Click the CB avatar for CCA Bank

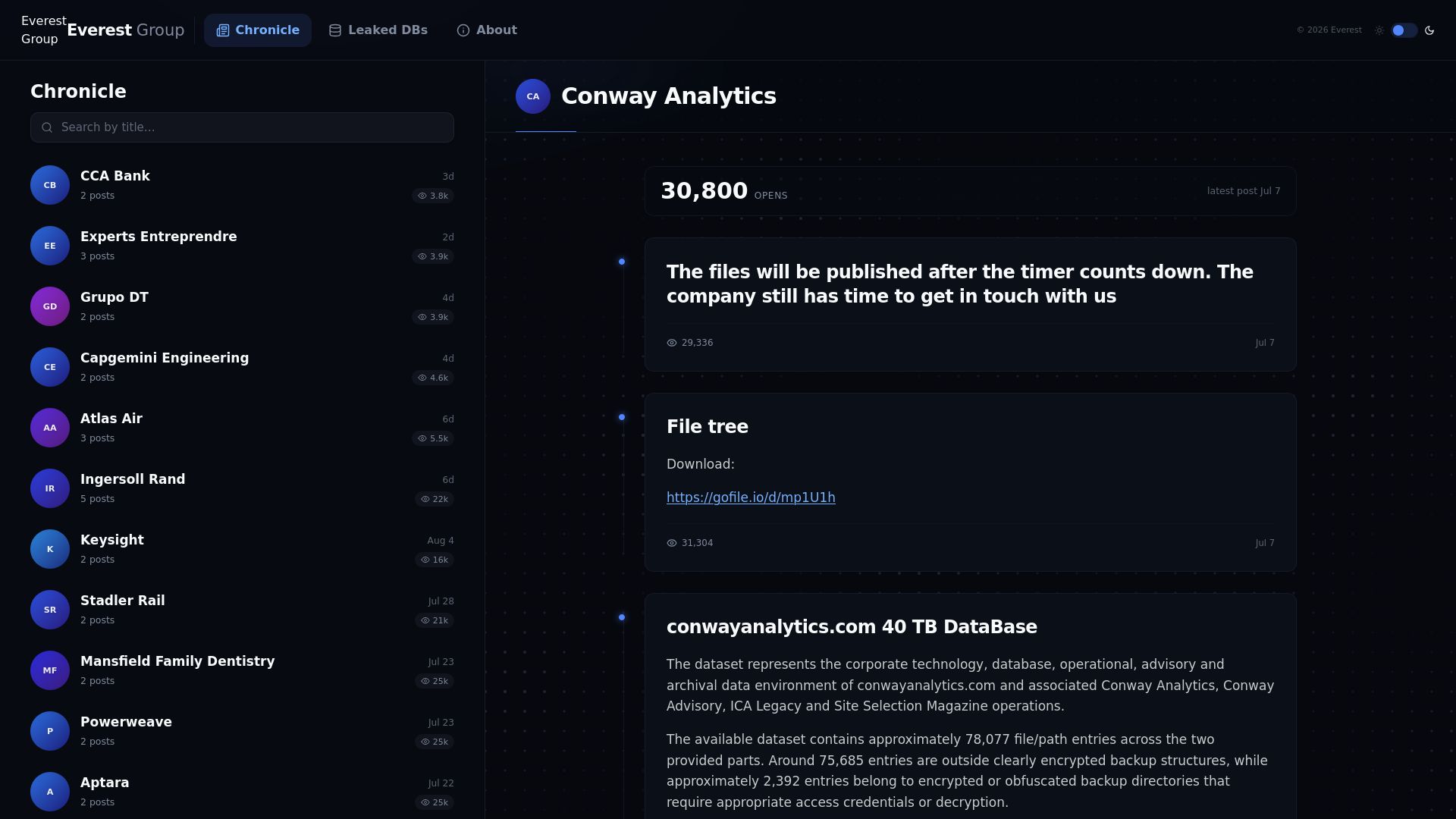[x=50, y=185]
